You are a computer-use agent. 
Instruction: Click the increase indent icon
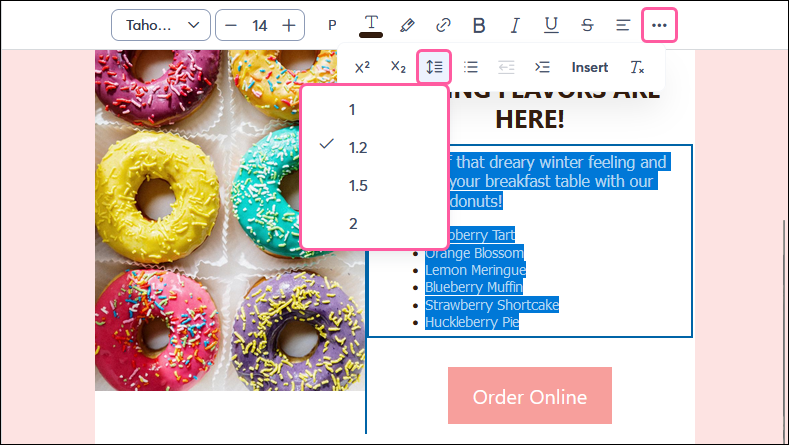pyautogui.click(x=542, y=67)
